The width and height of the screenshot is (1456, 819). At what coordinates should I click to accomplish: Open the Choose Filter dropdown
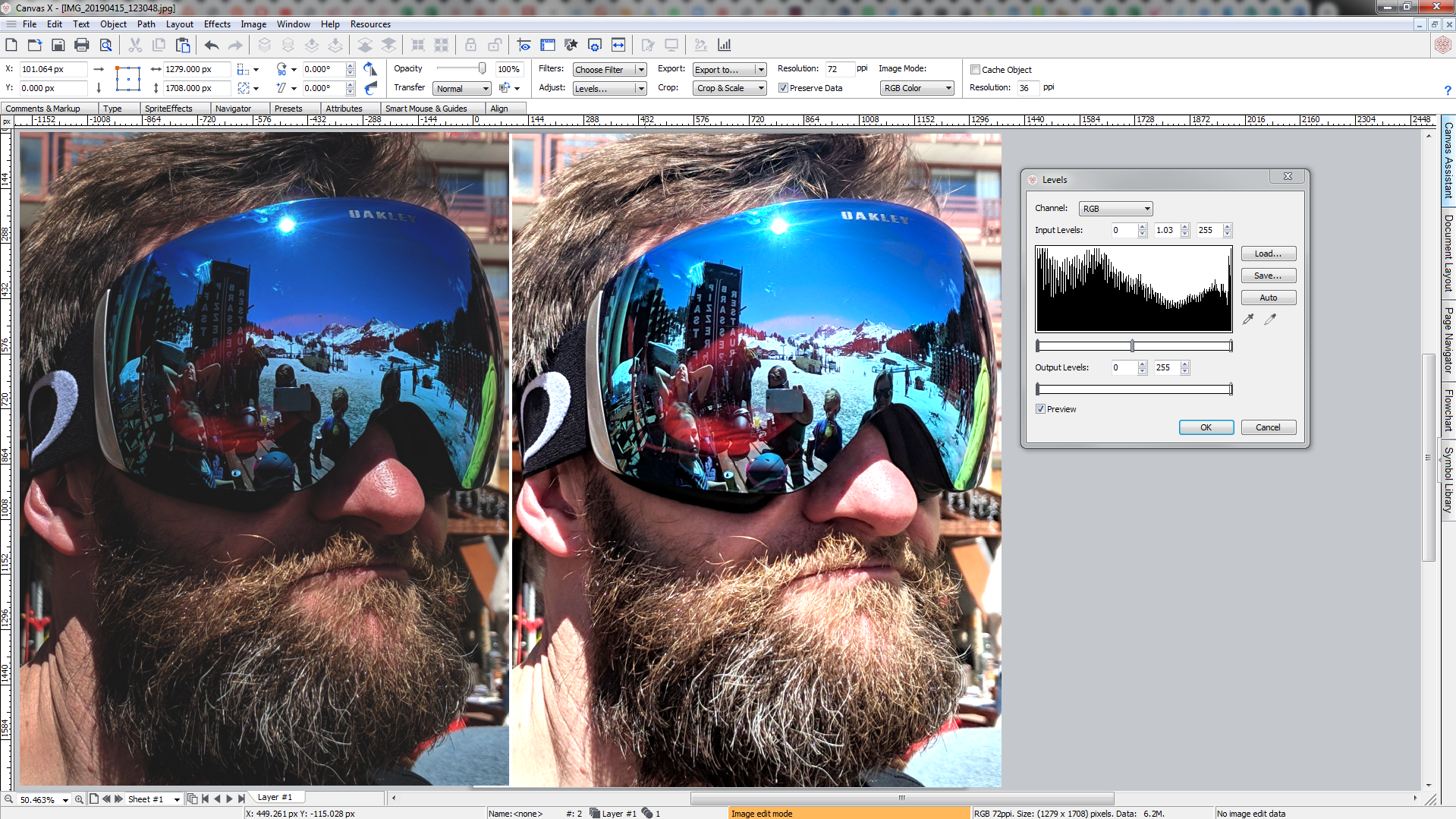pyautogui.click(x=609, y=70)
